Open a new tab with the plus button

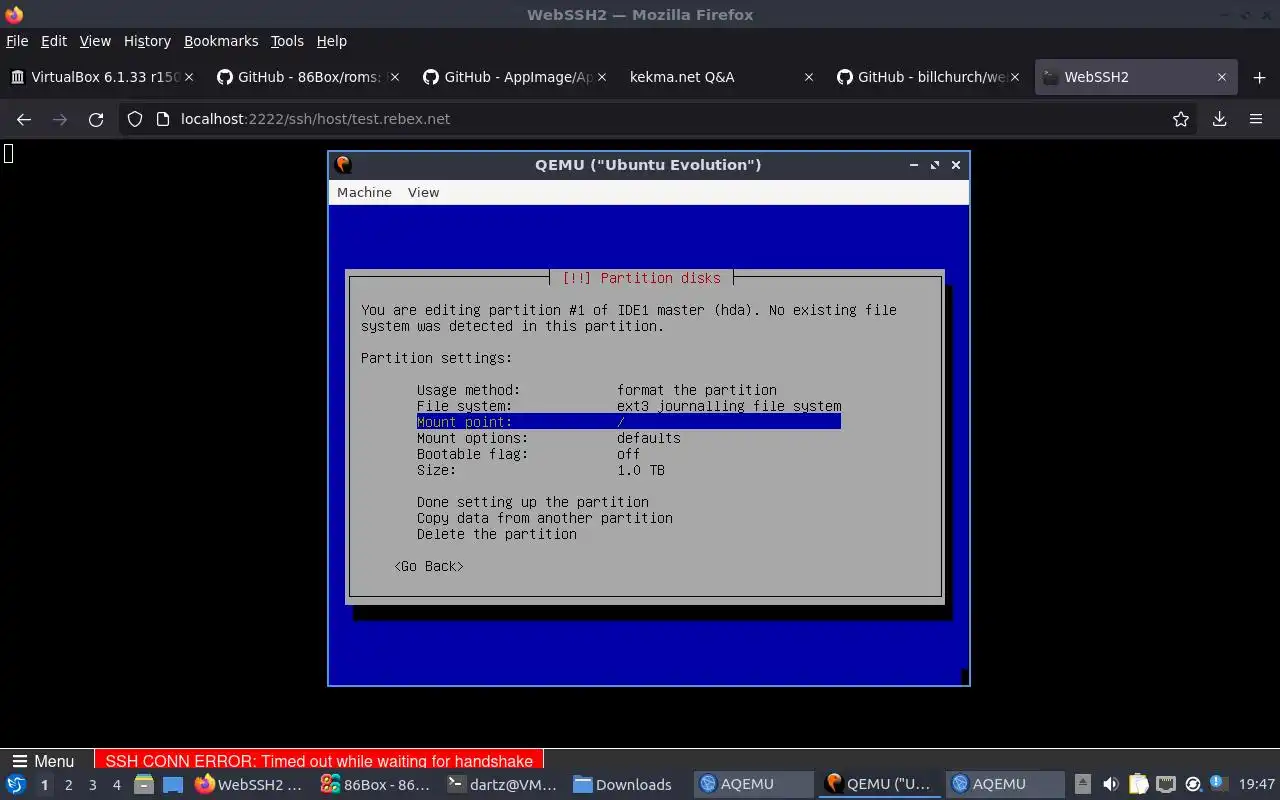[1259, 77]
